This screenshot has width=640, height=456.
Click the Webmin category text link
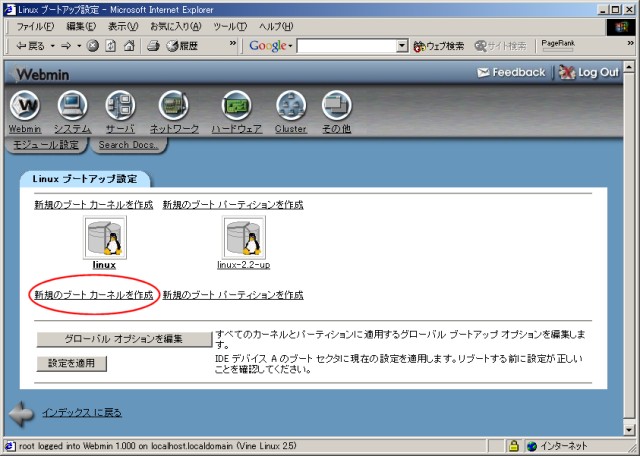(x=25, y=129)
